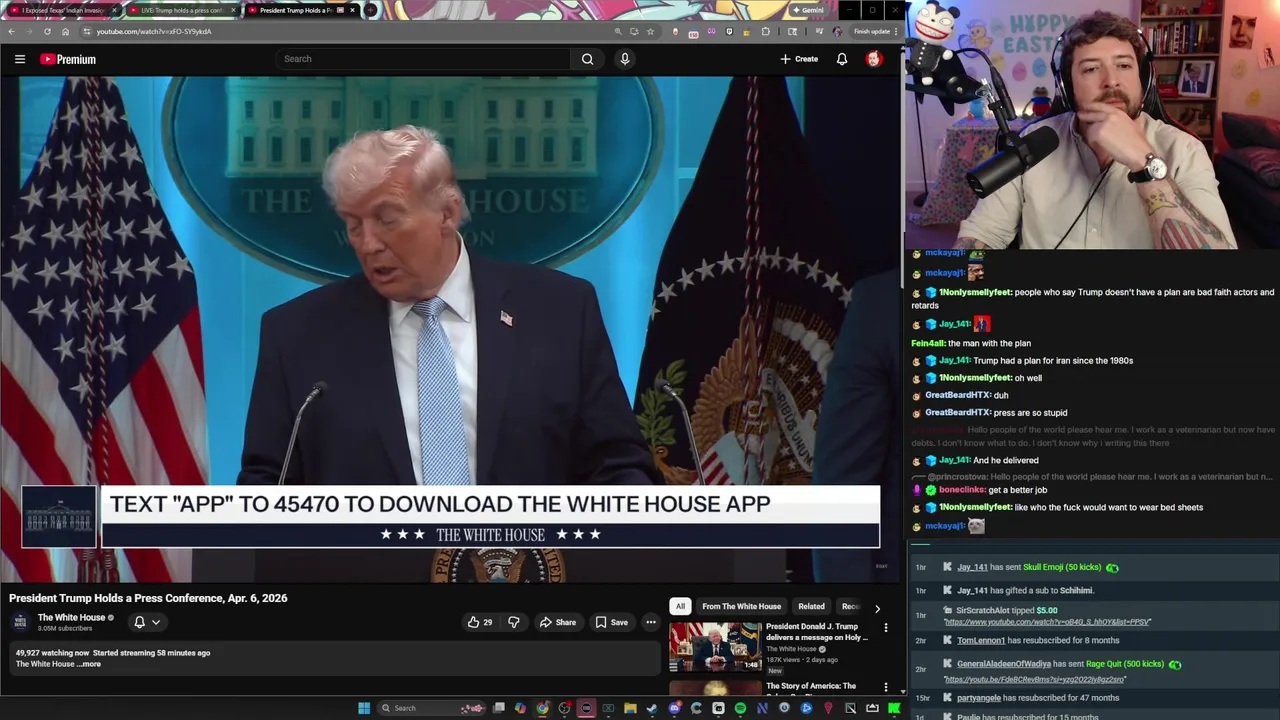Share the video
Viewport: 1280px width, 720px height.
(558, 622)
